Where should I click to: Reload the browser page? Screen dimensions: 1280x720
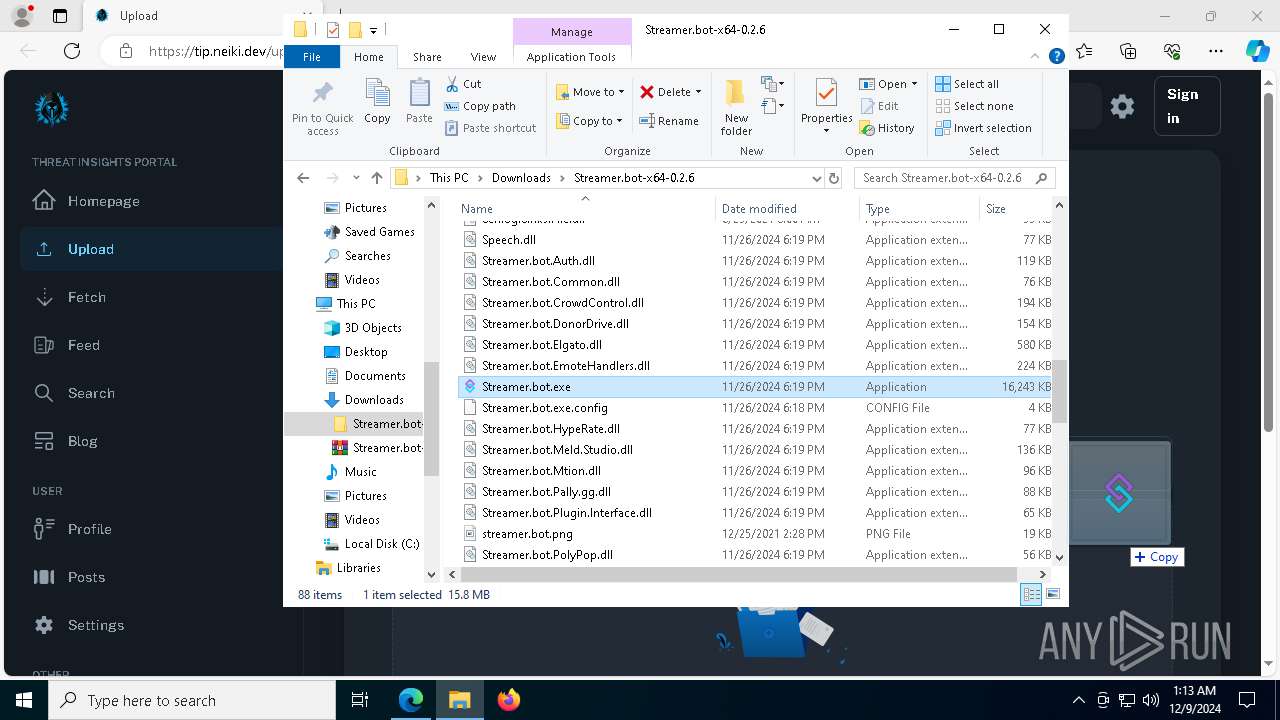click(x=72, y=51)
